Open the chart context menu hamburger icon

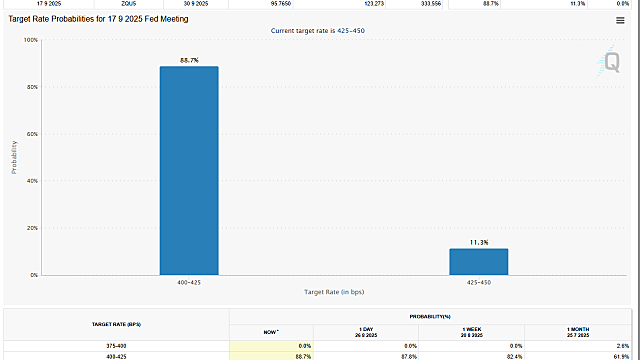pos(620,20)
